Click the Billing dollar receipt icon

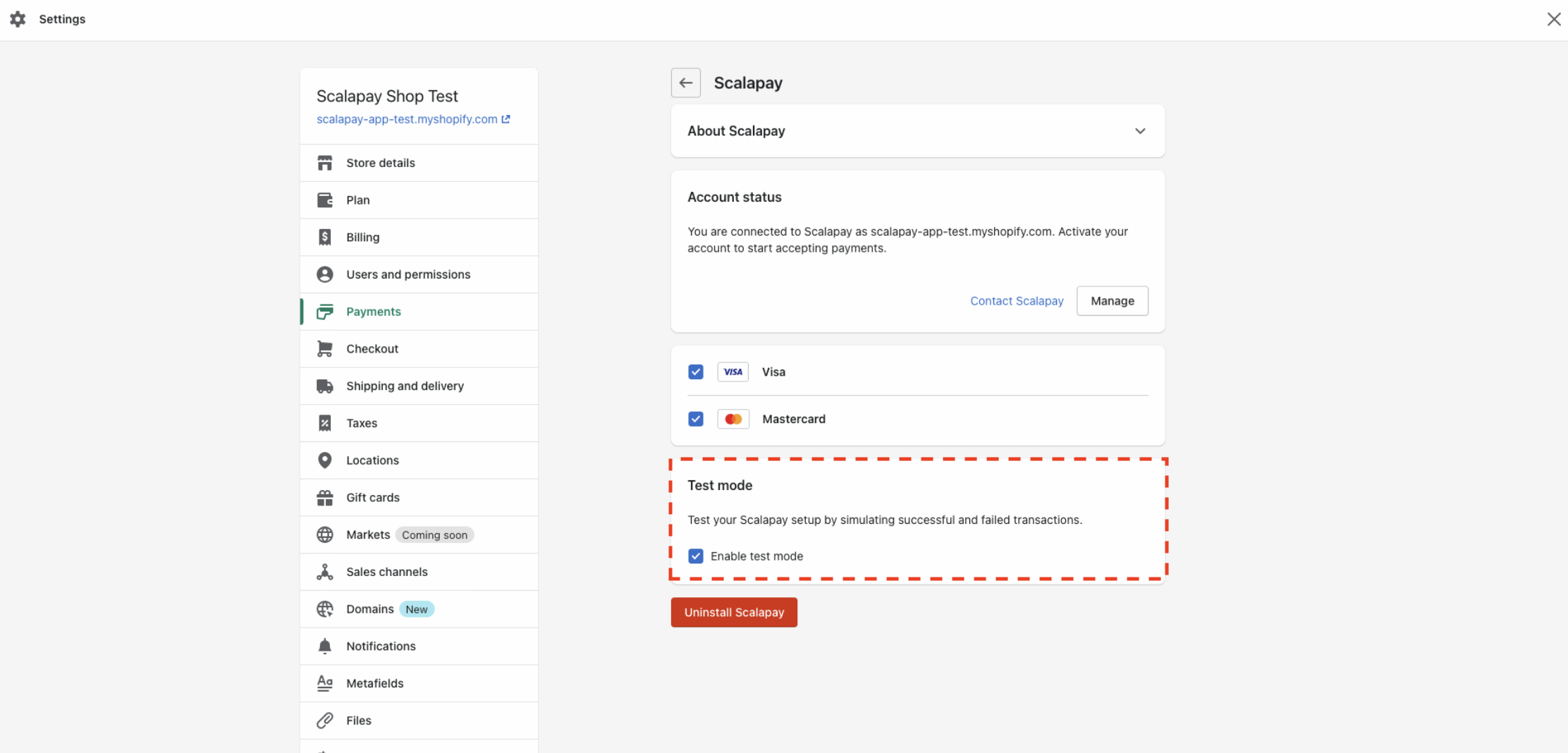[324, 237]
